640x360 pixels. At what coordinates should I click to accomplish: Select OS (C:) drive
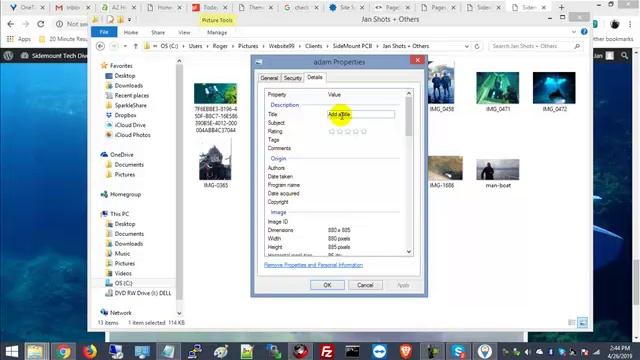(x=123, y=283)
